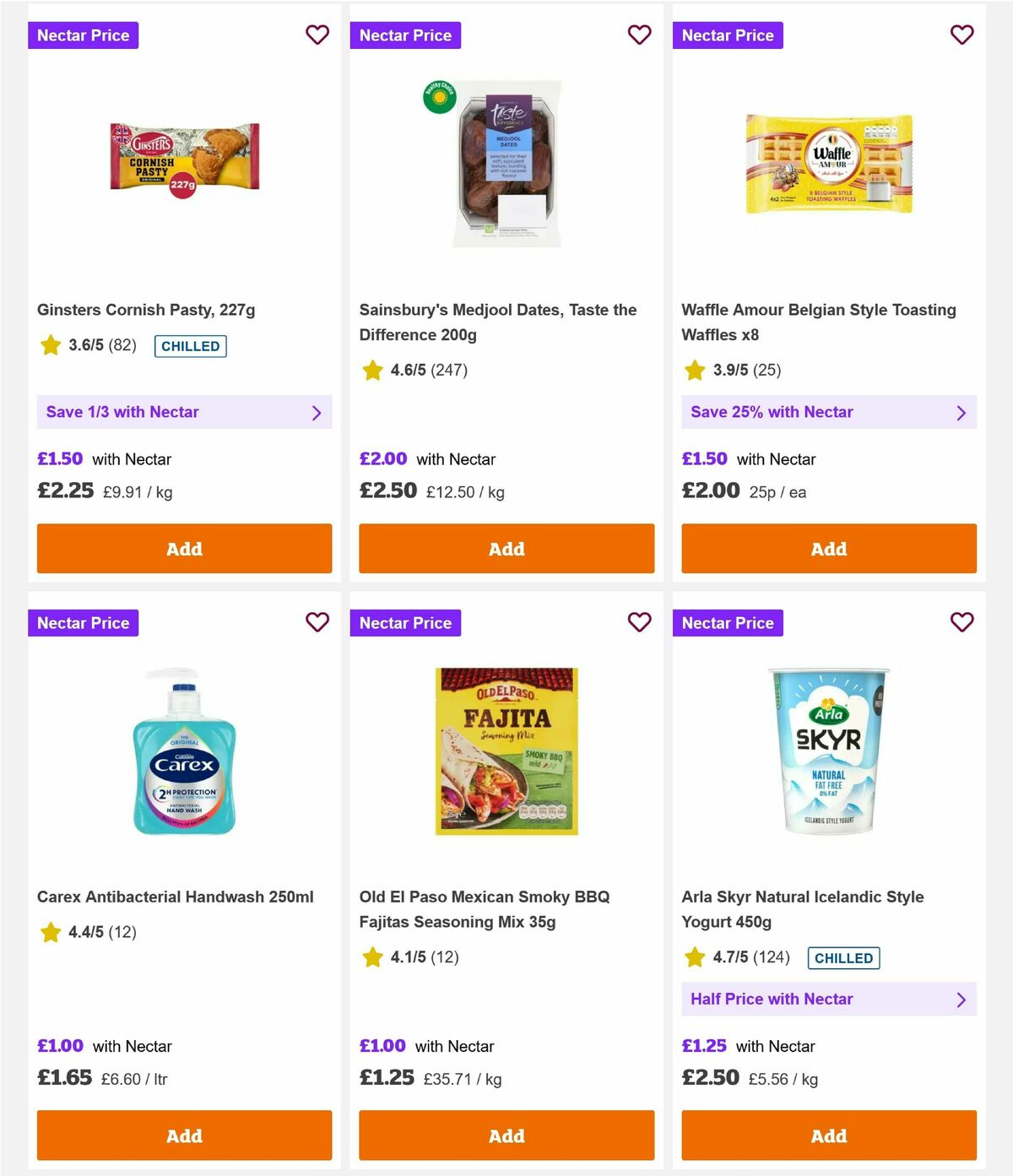Expand Half Price with Nectar on Skyr
1013x1176 pixels.
tap(828, 999)
